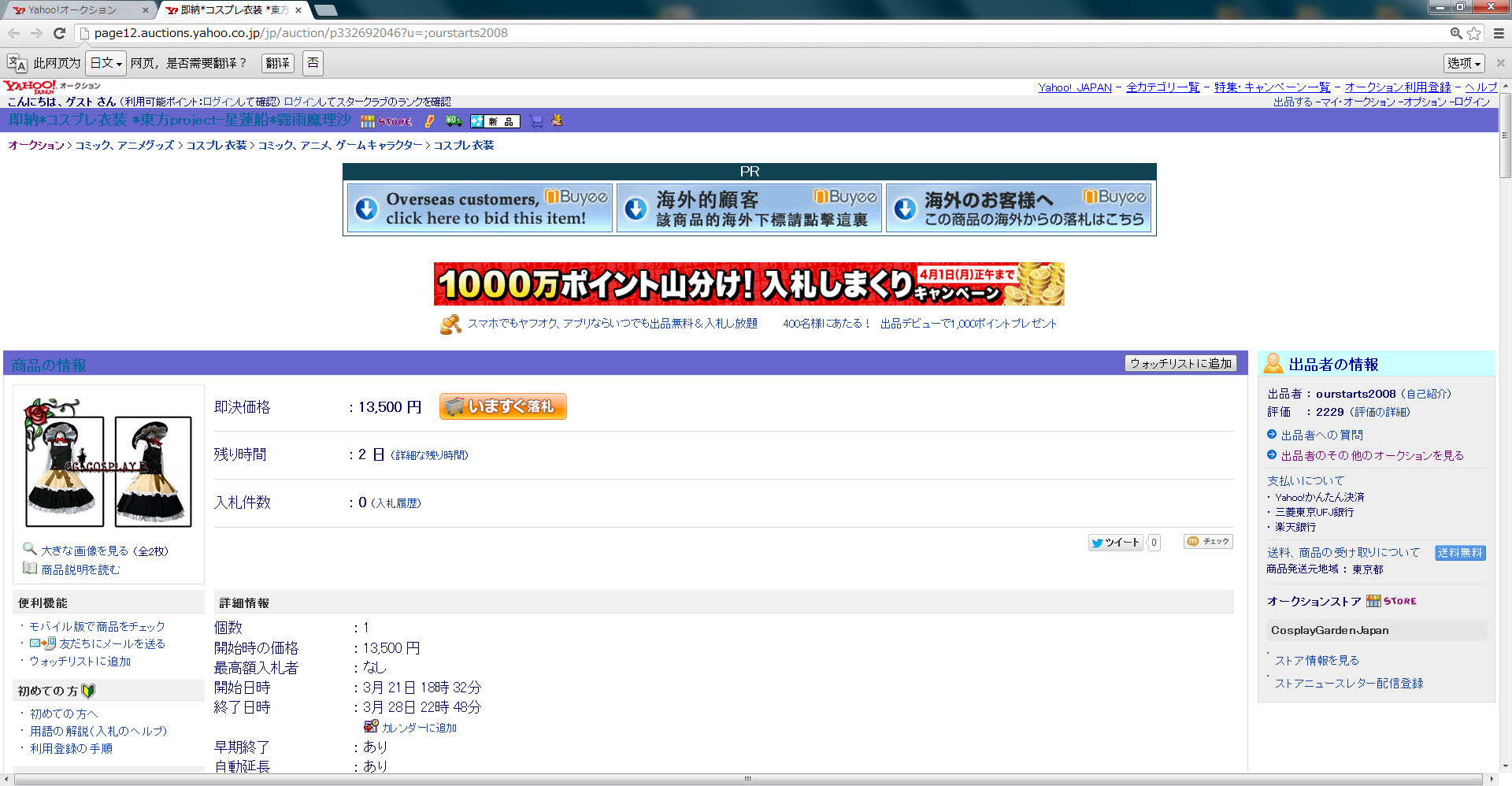This screenshot has width=1512, height=786.
Task: Open 商品説明を読む link
Action: pos(80,569)
